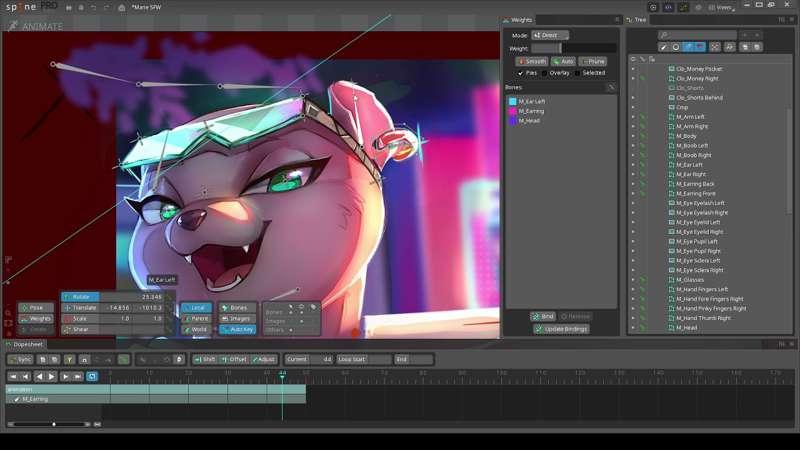This screenshot has width=800, height=450.
Task: Click the Offset keys button
Action: [x=234, y=360]
